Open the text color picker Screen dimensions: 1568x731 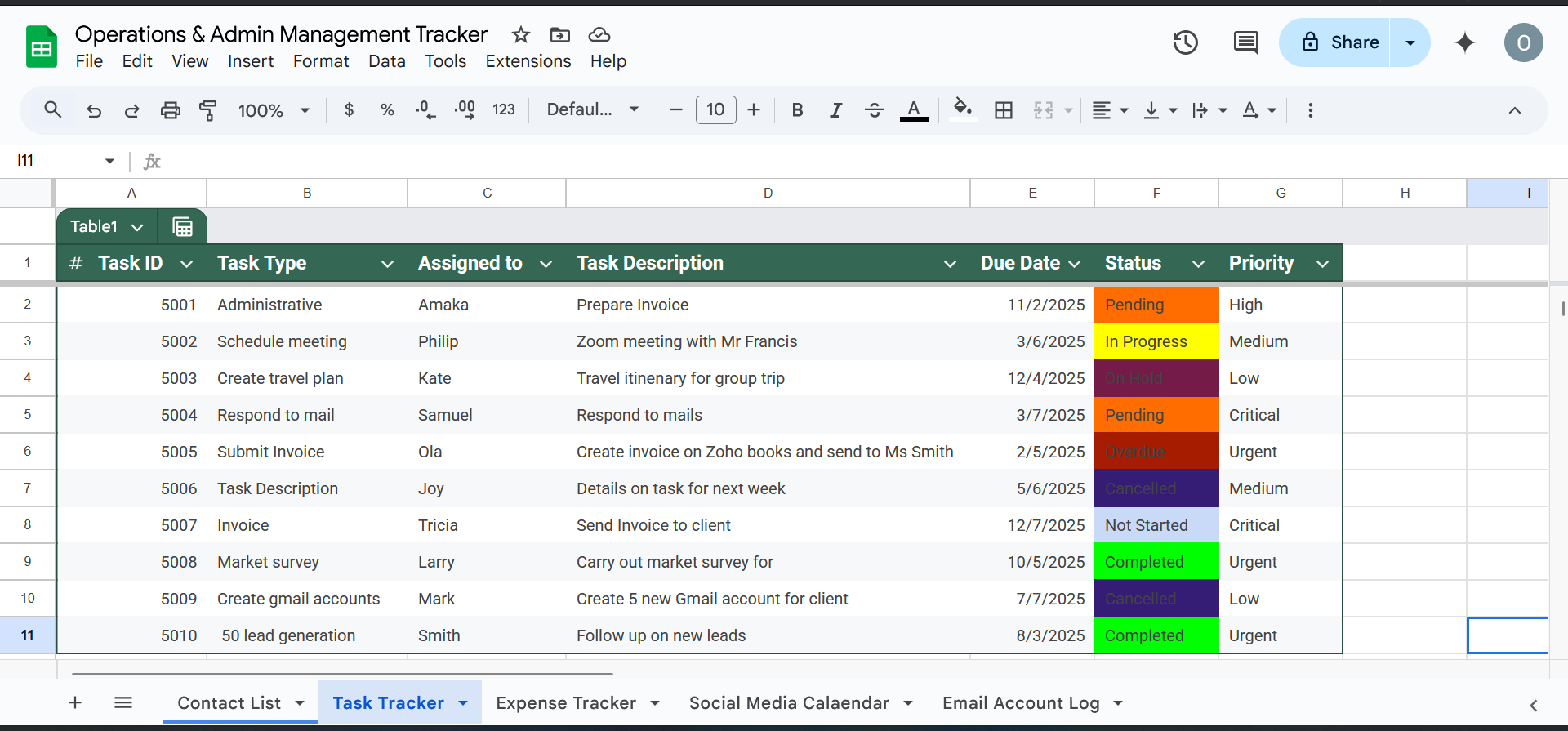(914, 110)
